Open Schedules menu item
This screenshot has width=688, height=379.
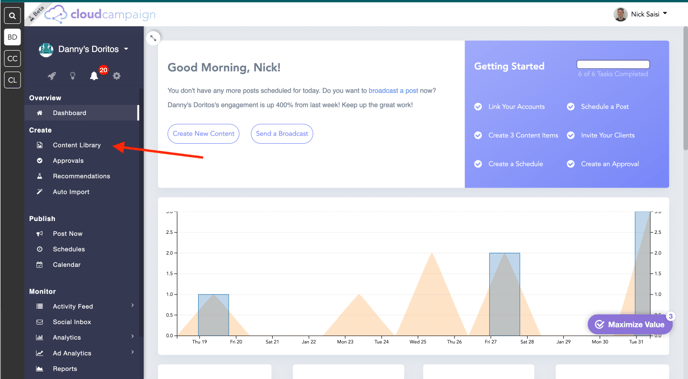click(69, 249)
